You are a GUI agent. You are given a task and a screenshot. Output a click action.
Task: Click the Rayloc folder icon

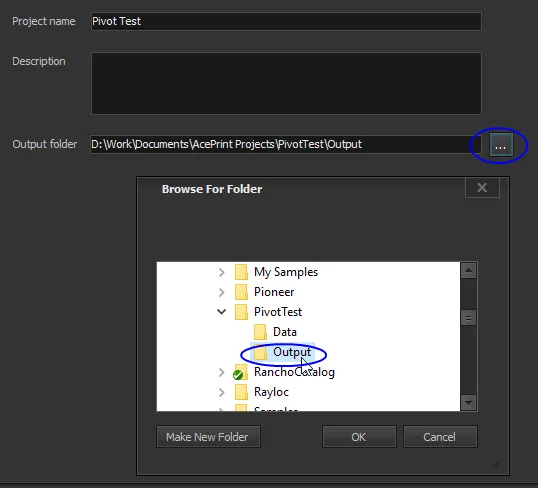241,392
